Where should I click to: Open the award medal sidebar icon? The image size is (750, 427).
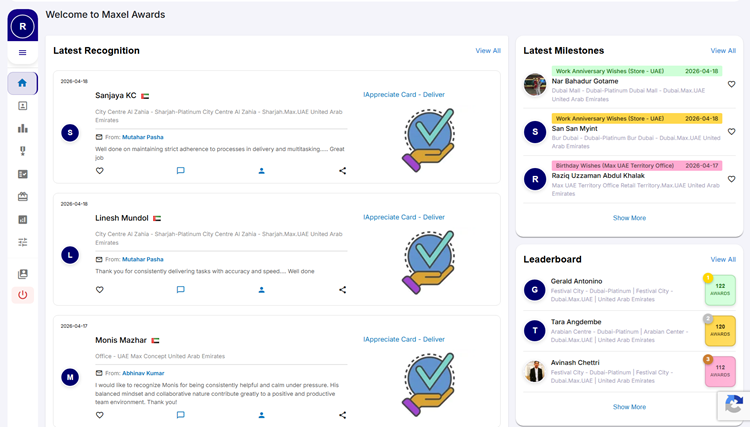tap(22, 151)
